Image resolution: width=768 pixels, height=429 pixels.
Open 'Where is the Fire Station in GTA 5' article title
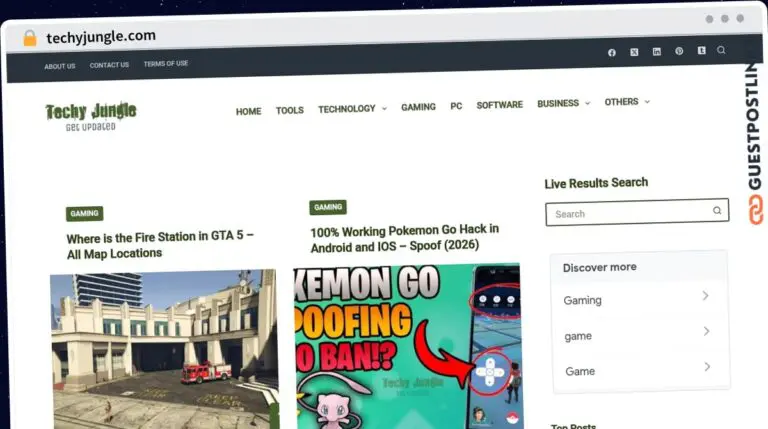pos(160,245)
